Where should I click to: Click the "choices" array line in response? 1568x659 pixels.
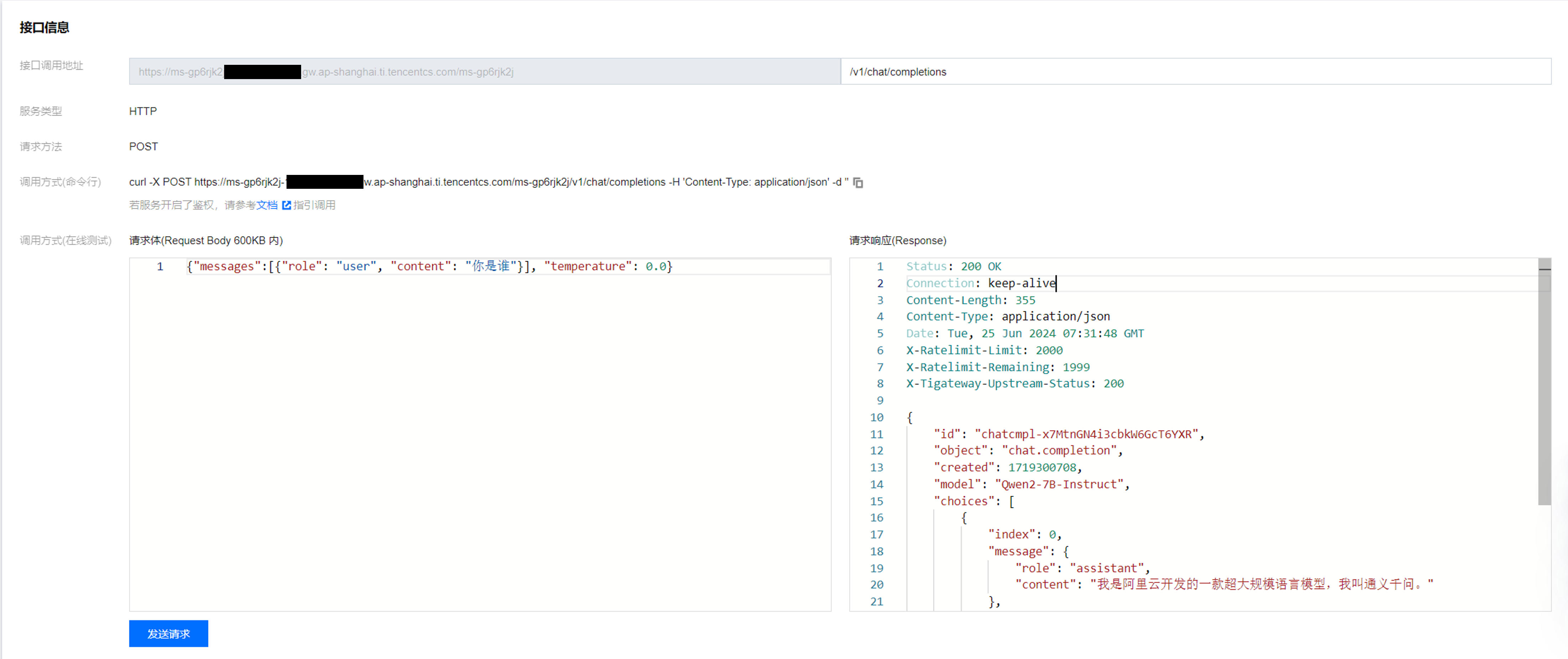coord(974,501)
